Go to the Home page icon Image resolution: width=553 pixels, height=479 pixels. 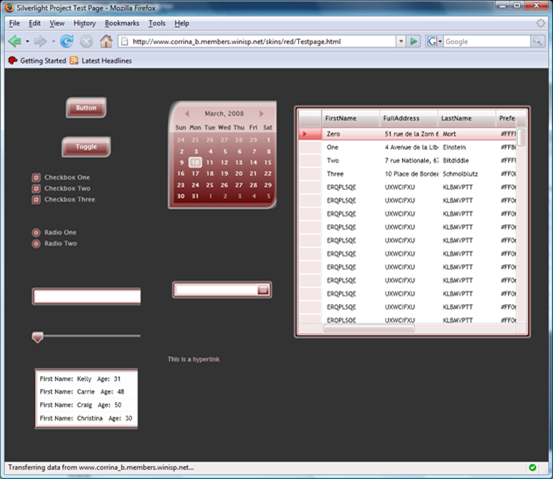pos(106,41)
